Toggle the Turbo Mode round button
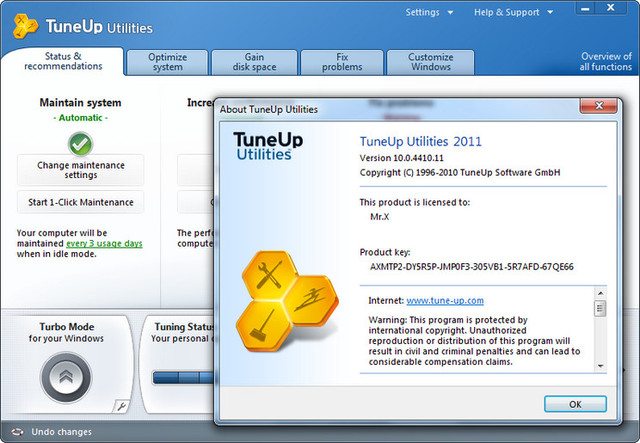 click(x=66, y=378)
